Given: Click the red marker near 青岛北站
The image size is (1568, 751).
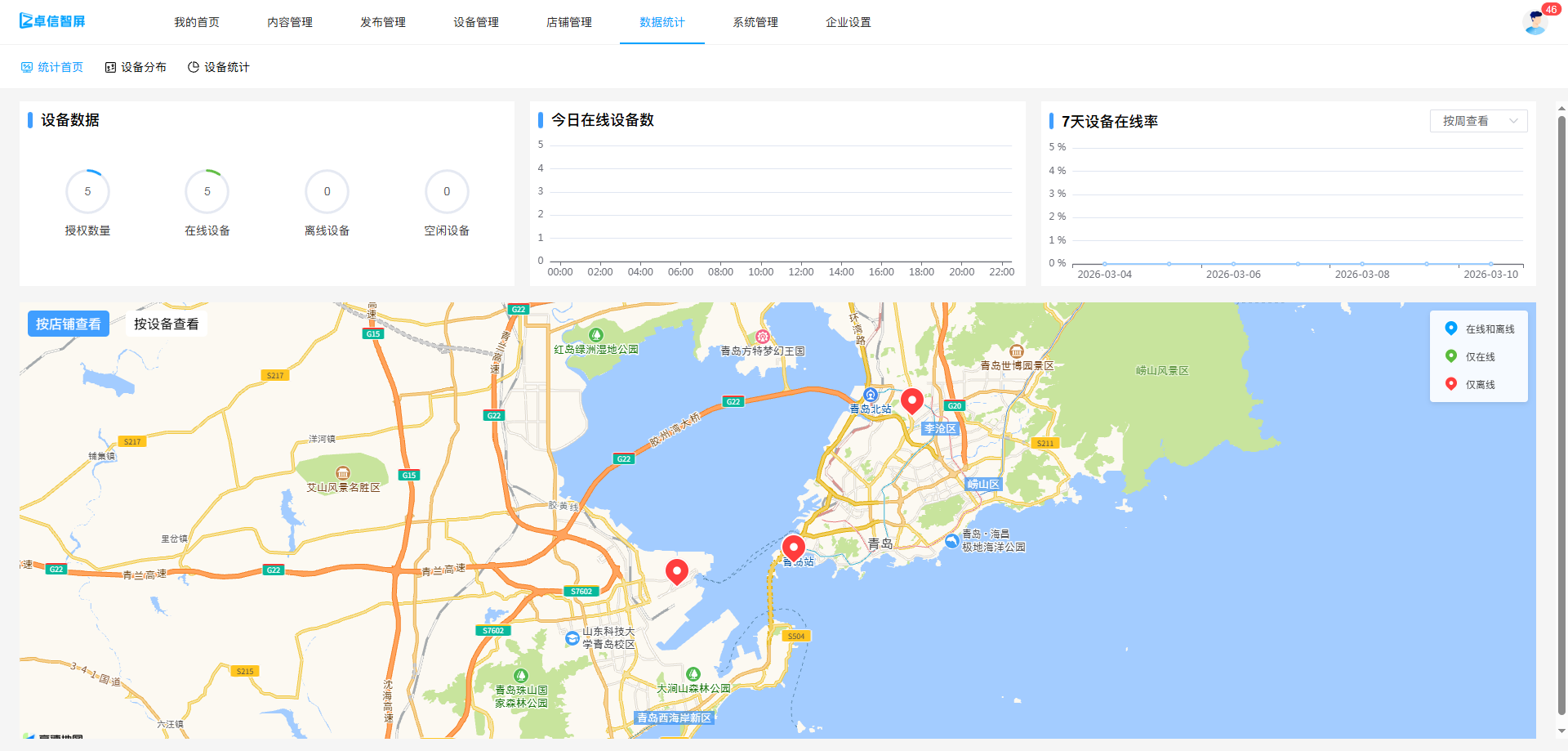Looking at the screenshot, I should (912, 401).
